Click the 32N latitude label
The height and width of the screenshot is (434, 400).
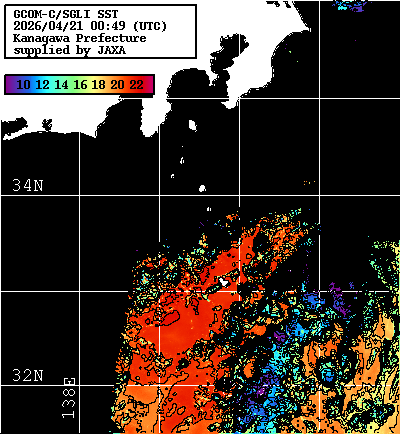pos(28,375)
